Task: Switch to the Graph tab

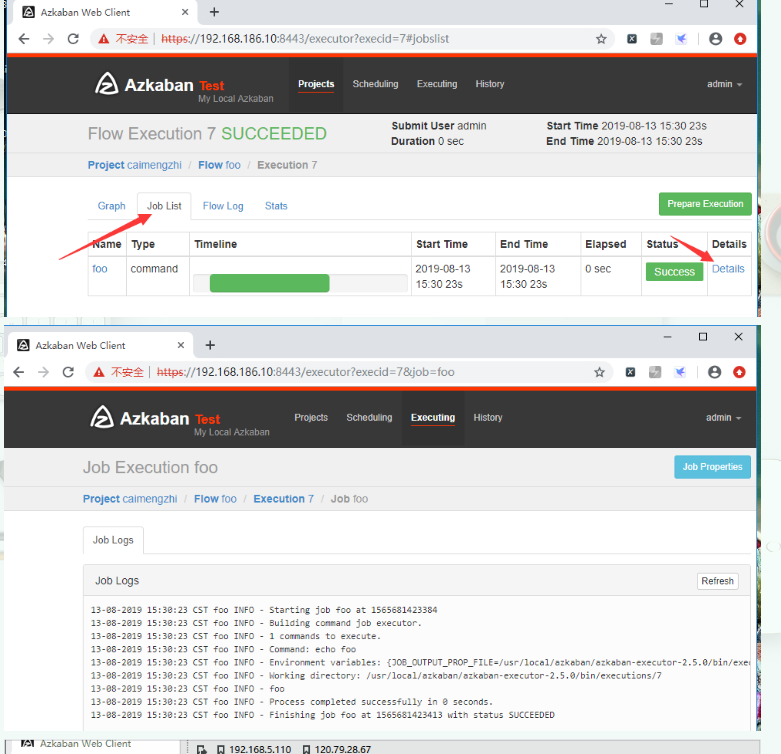Action: pos(112,206)
